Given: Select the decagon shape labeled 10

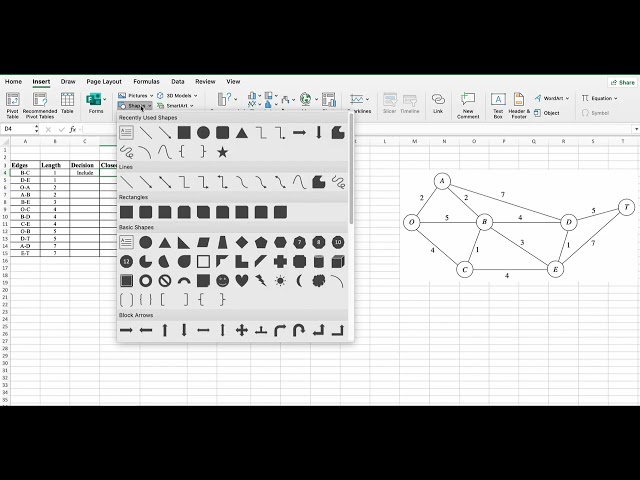Looking at the screenshot, I should 338,242.
